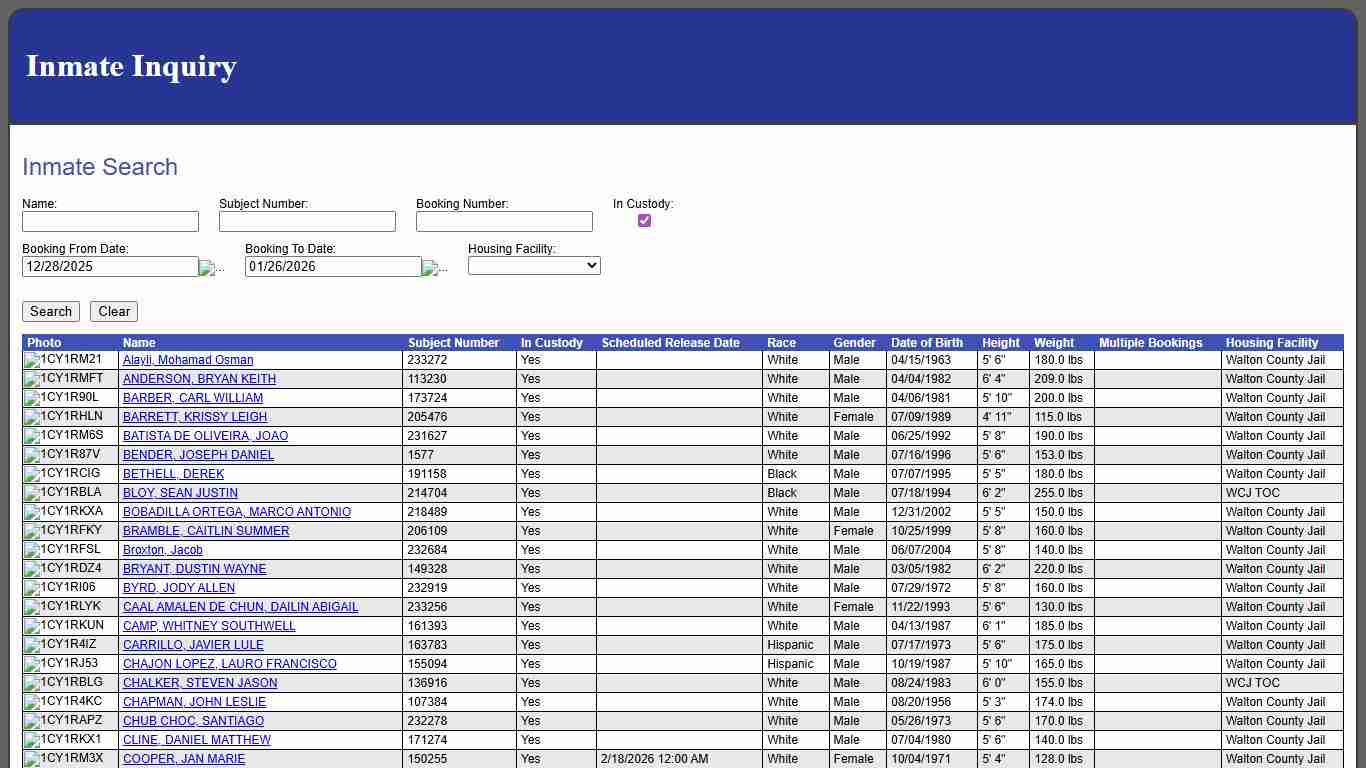The width and height of the screenshot is (1366, 768).
Task: Open BARRETT, KRISSY LEIGH's inmate record
Action: point(194,417)
